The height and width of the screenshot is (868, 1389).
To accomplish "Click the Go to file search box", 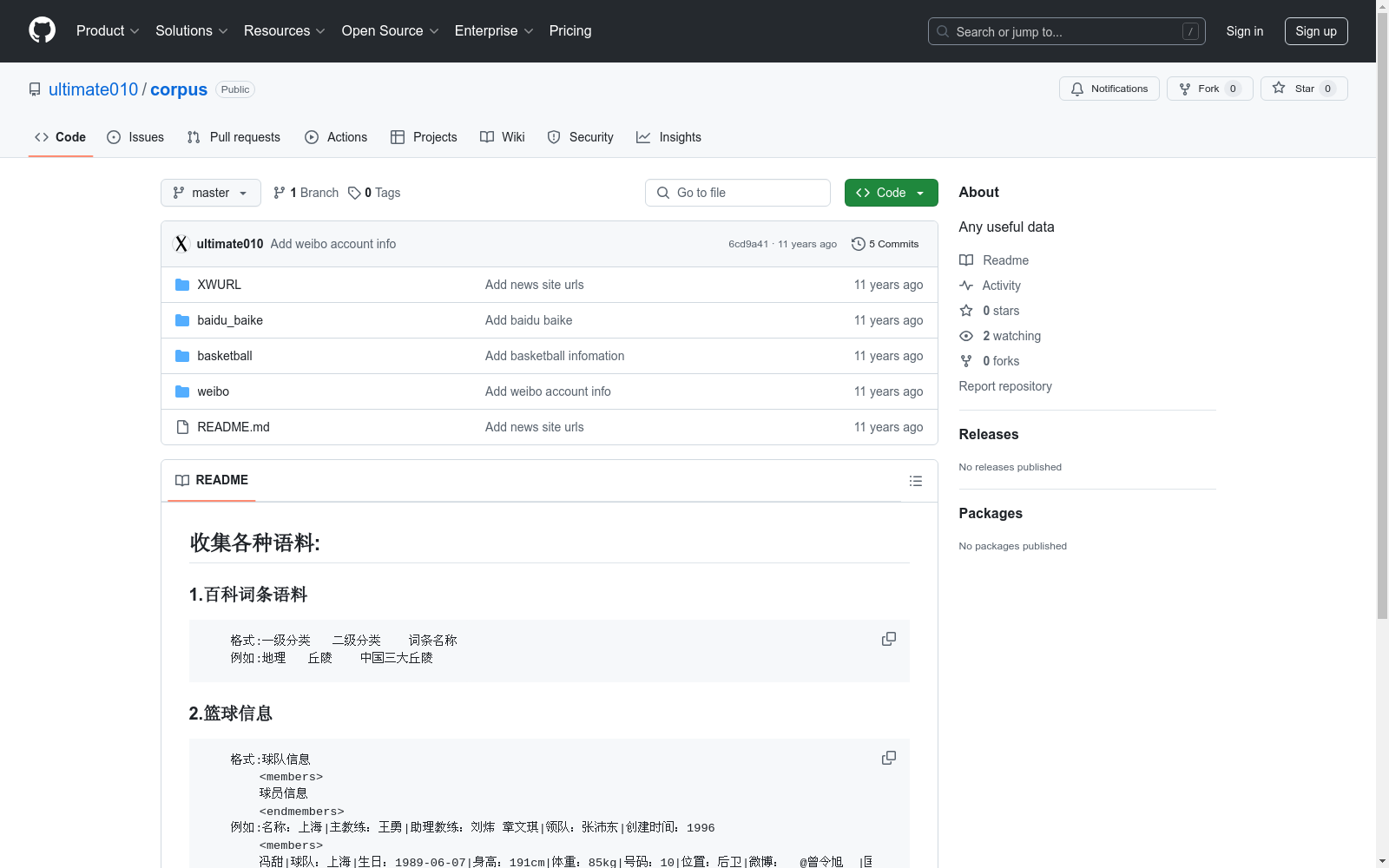I will point(738,193).
